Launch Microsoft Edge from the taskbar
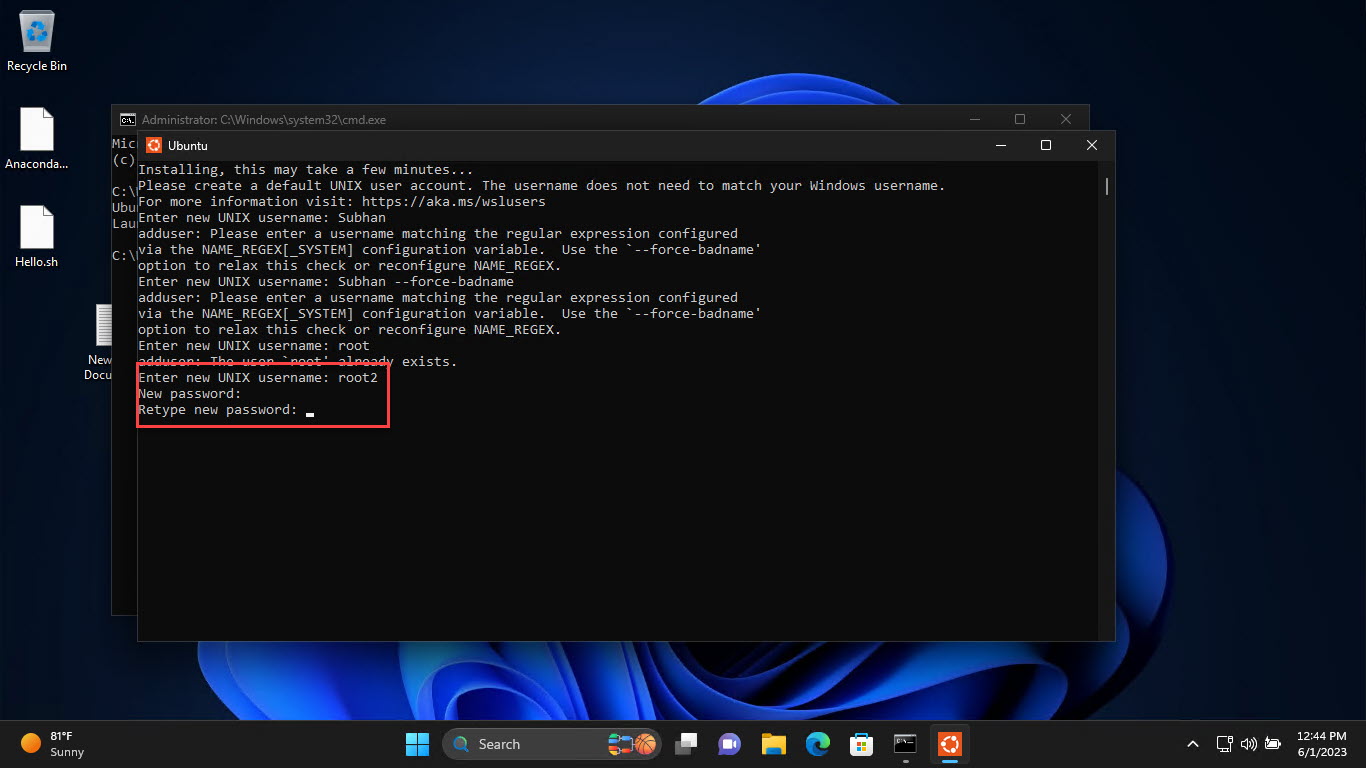Image resolution: width=1366 pixels, height=768 pixels. tap(818, 744)
